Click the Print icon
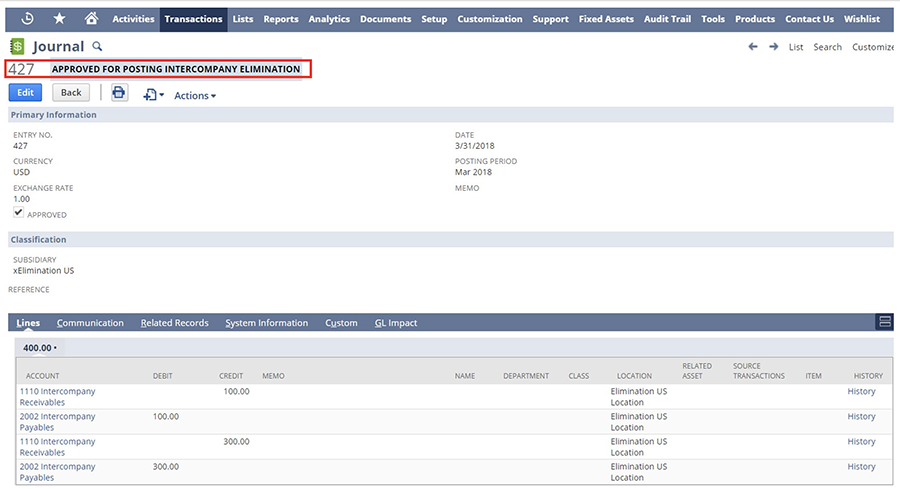 (119, 93)
